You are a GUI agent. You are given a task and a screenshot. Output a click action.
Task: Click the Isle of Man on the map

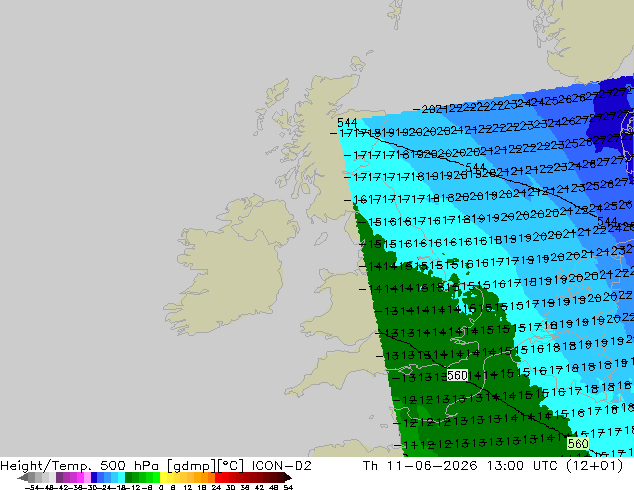[x=321, y=239]
